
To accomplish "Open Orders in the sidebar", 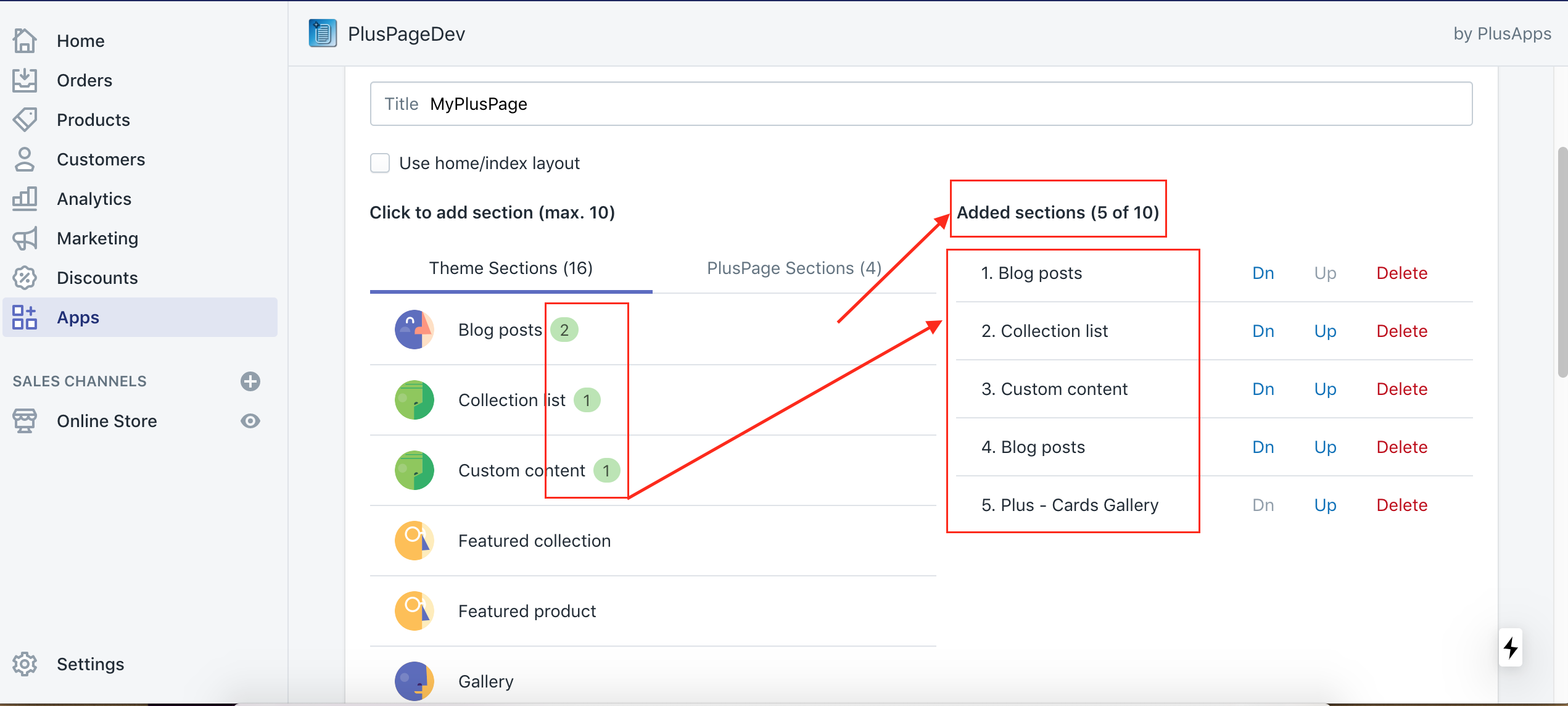I will [85, 80].
